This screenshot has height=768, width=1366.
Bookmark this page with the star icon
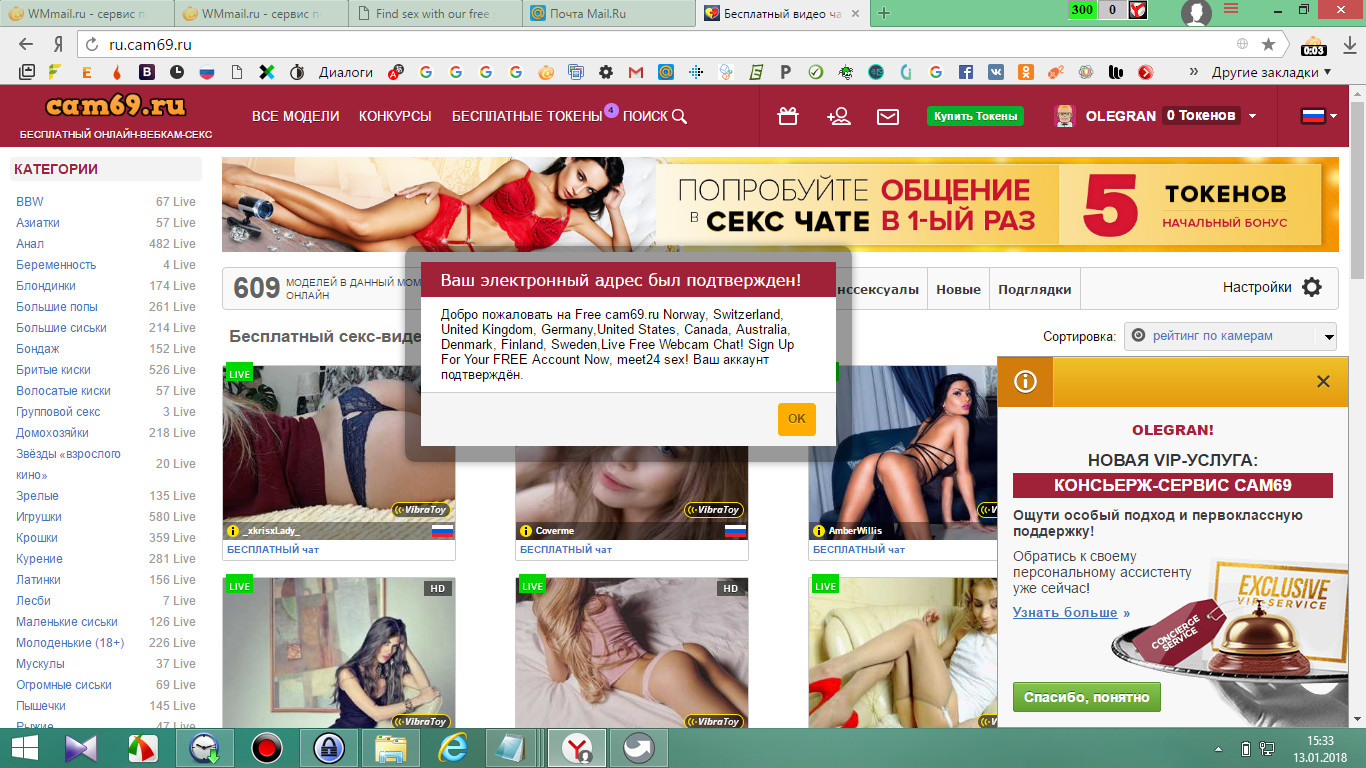1268,44
